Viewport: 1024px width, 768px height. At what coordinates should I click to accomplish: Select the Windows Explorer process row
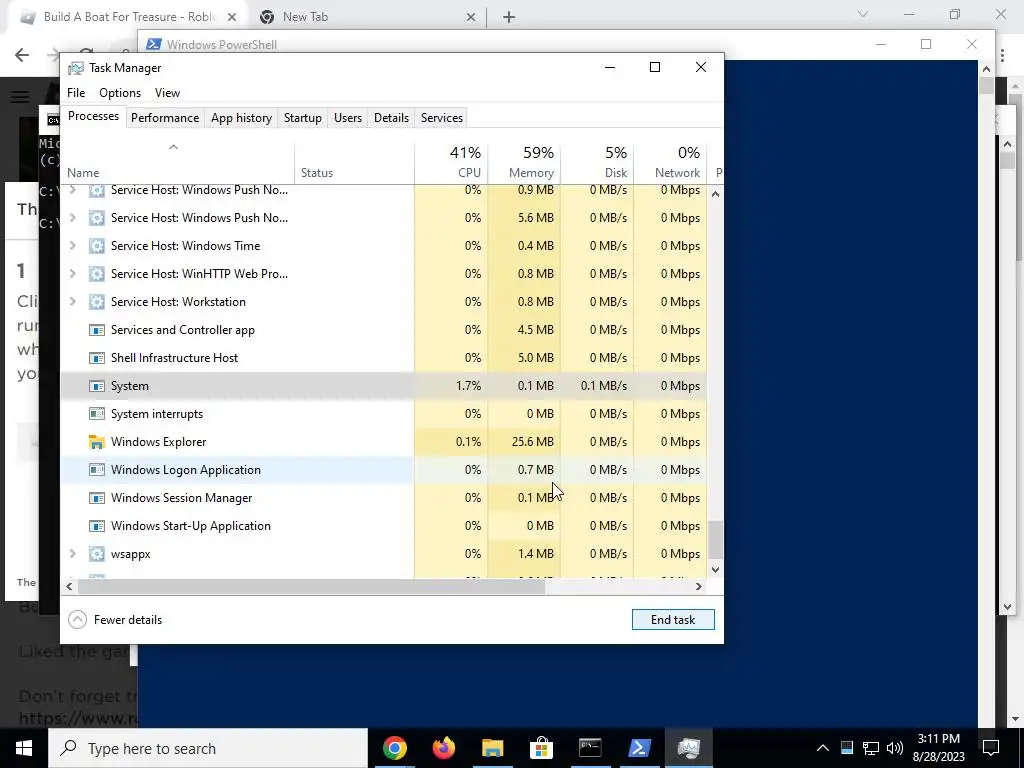pyautogui.click(x=383, y=442)
